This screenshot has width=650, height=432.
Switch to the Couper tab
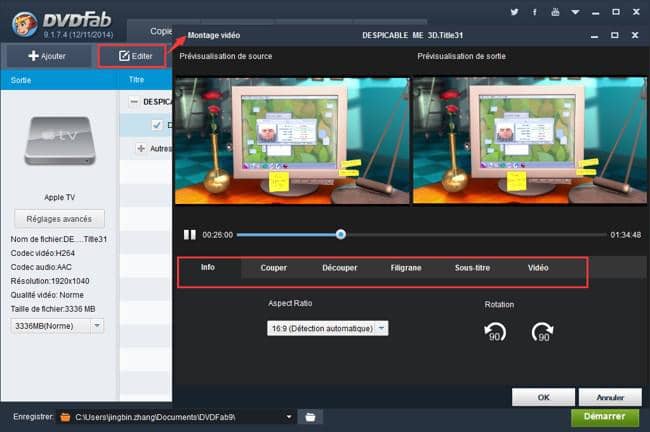click(274, 268)
